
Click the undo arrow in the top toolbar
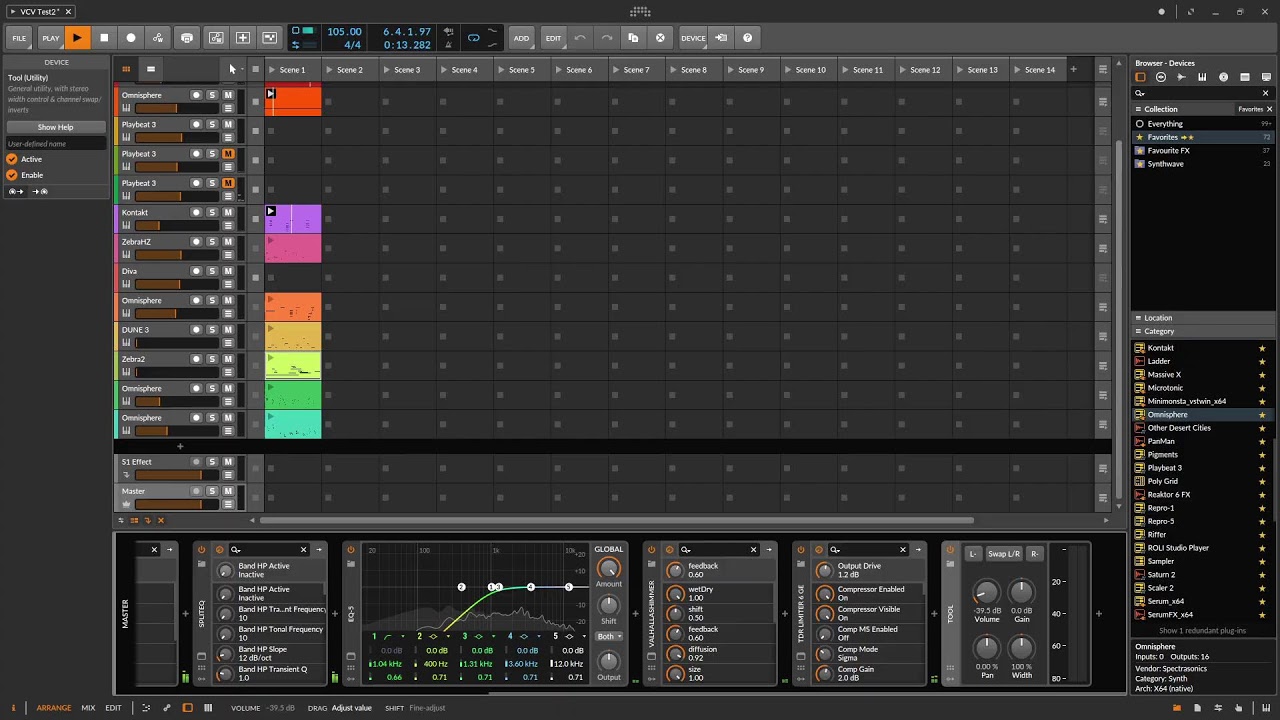[x=580, y=38]
